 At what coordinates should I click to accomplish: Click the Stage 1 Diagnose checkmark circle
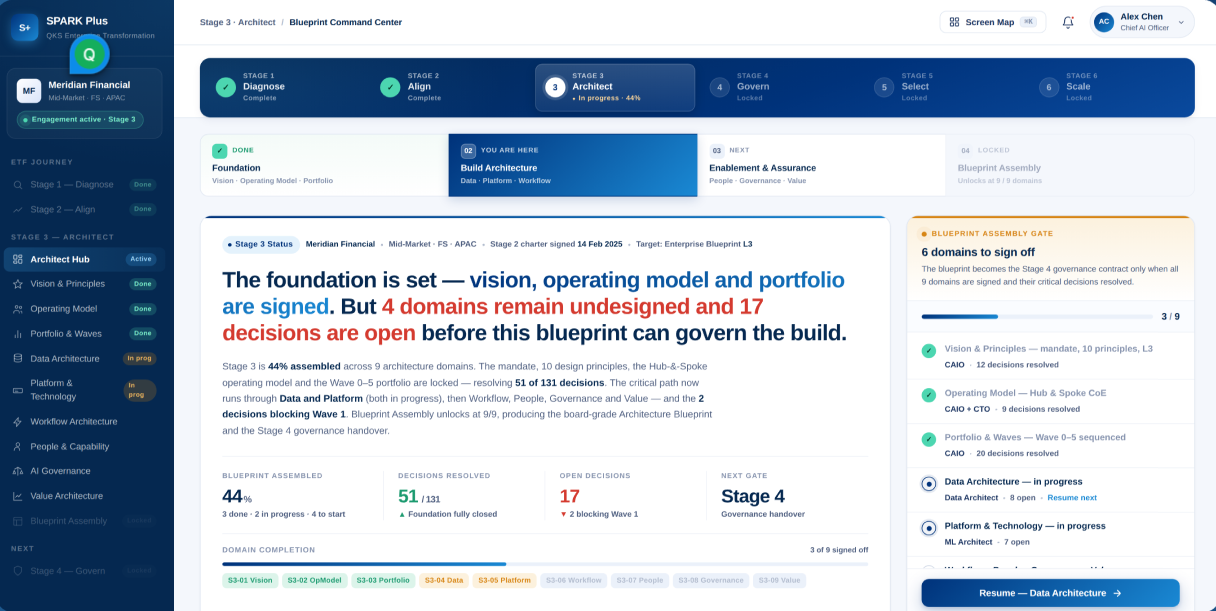tap(226, 87)
